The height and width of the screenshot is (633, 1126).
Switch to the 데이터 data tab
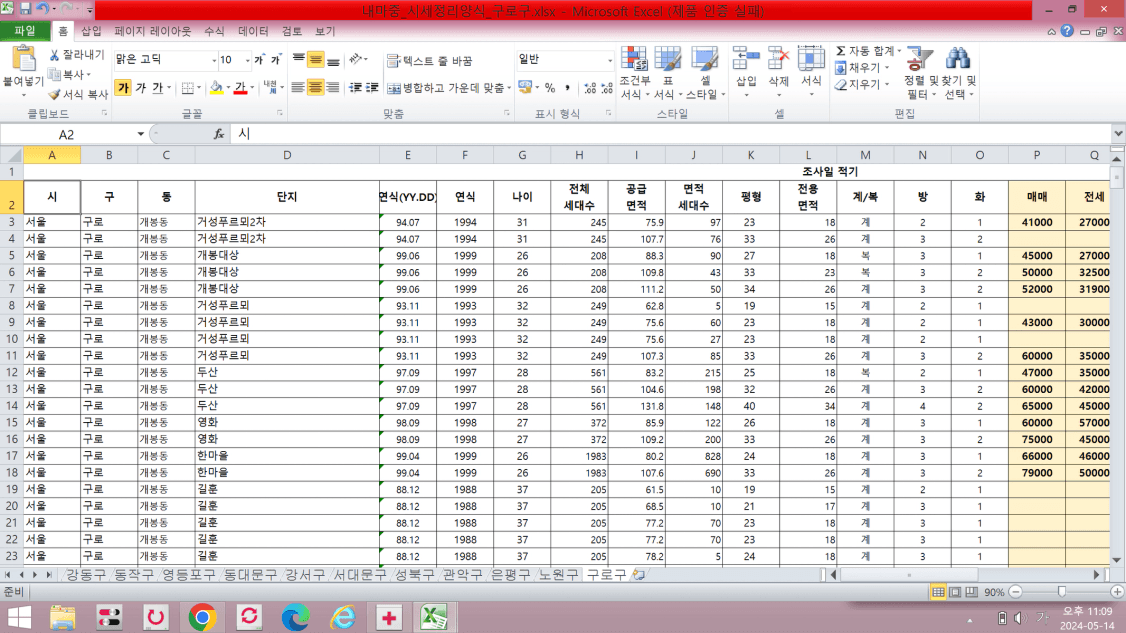[x=253, y=31]
